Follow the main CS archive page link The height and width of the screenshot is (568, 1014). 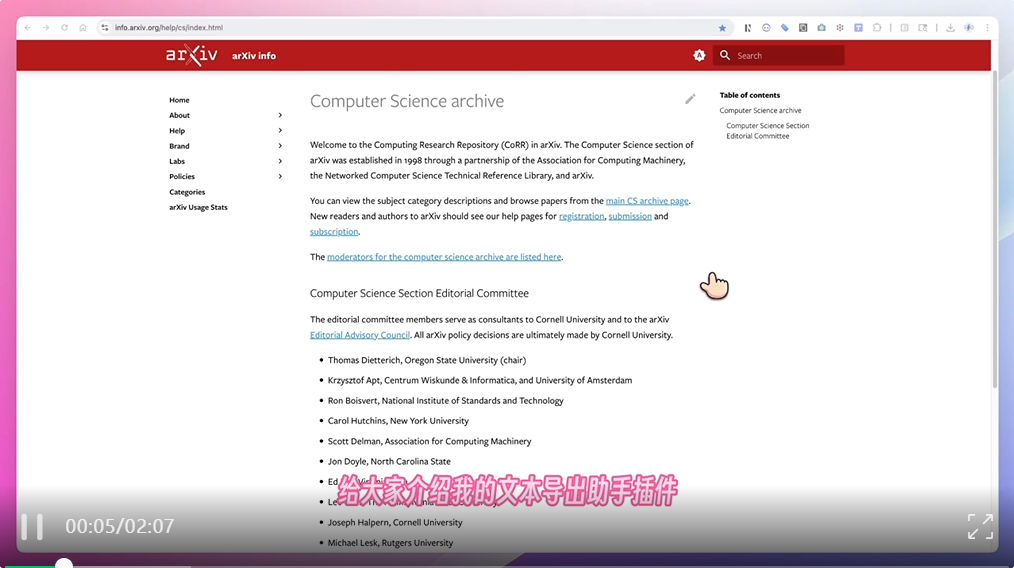pyautogui.click(x=647, y=201)
